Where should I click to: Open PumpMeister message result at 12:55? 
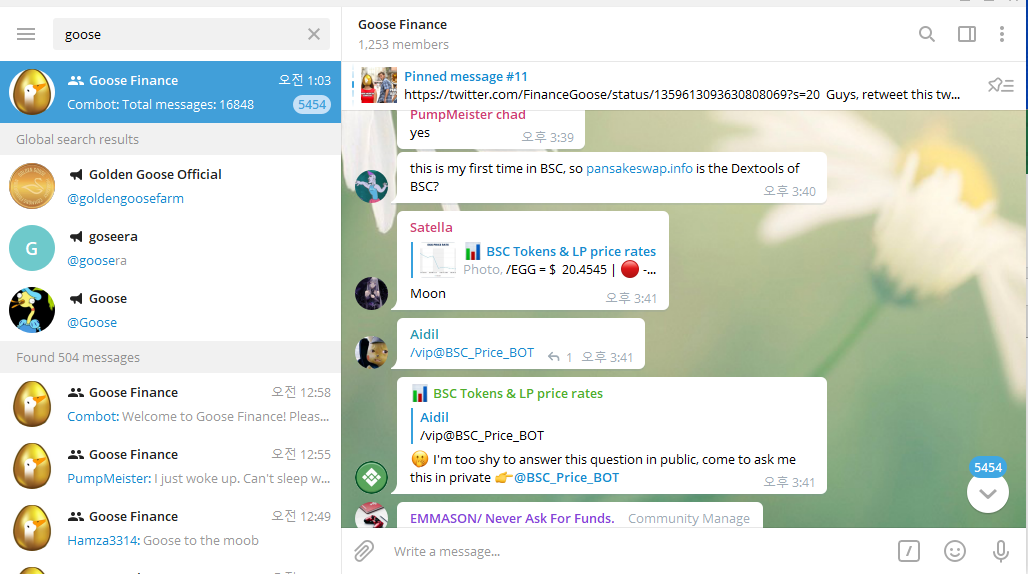click(170, 466)
